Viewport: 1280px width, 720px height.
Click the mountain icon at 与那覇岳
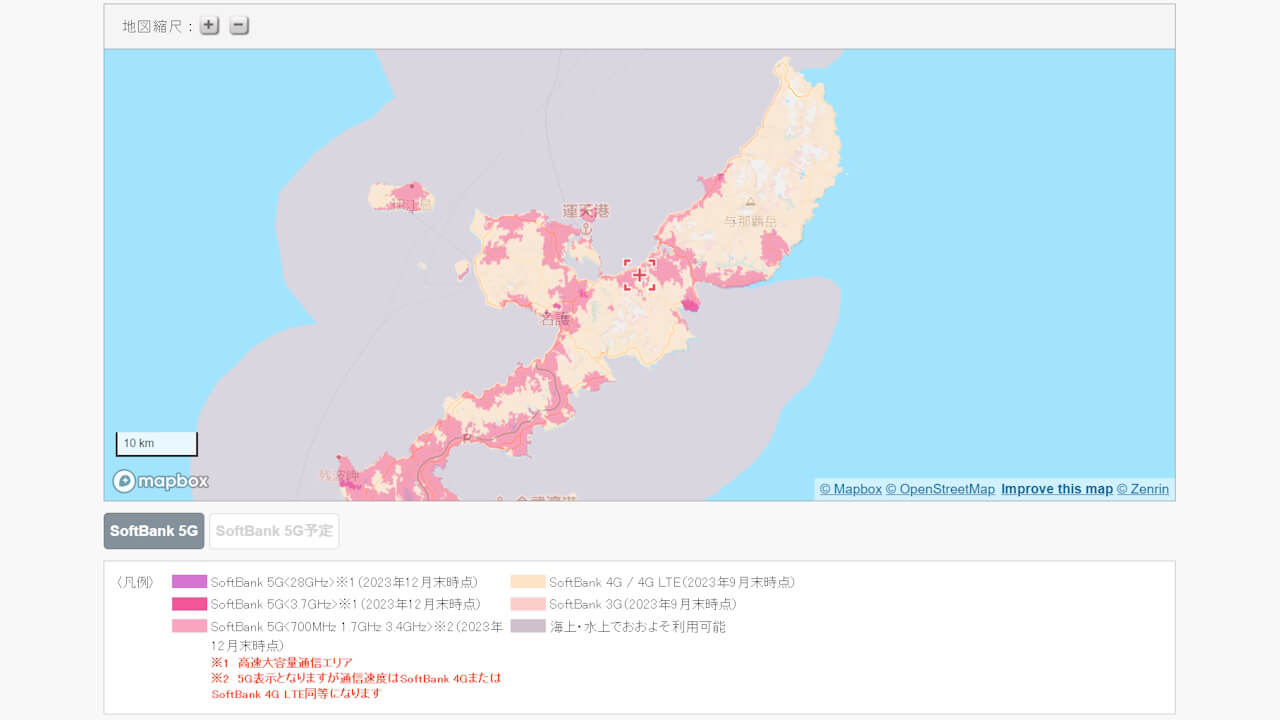point(750,201)
